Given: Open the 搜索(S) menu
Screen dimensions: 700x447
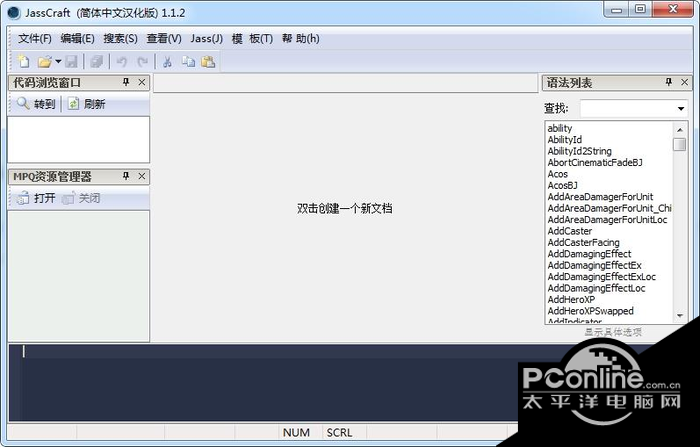Looking at the screenshot, I should coord(121,39).
